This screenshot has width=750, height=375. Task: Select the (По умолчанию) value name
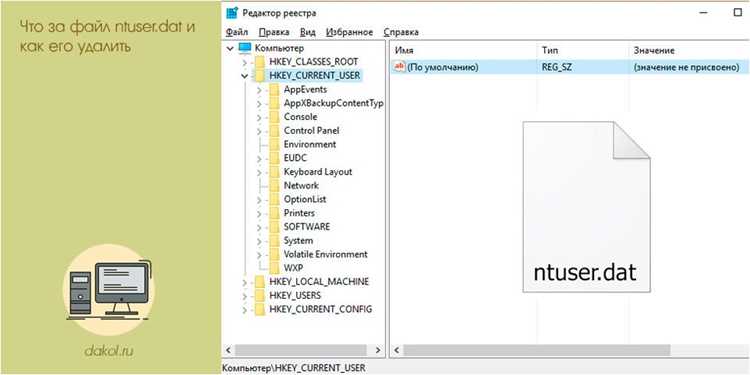click(x=443, y=67)
